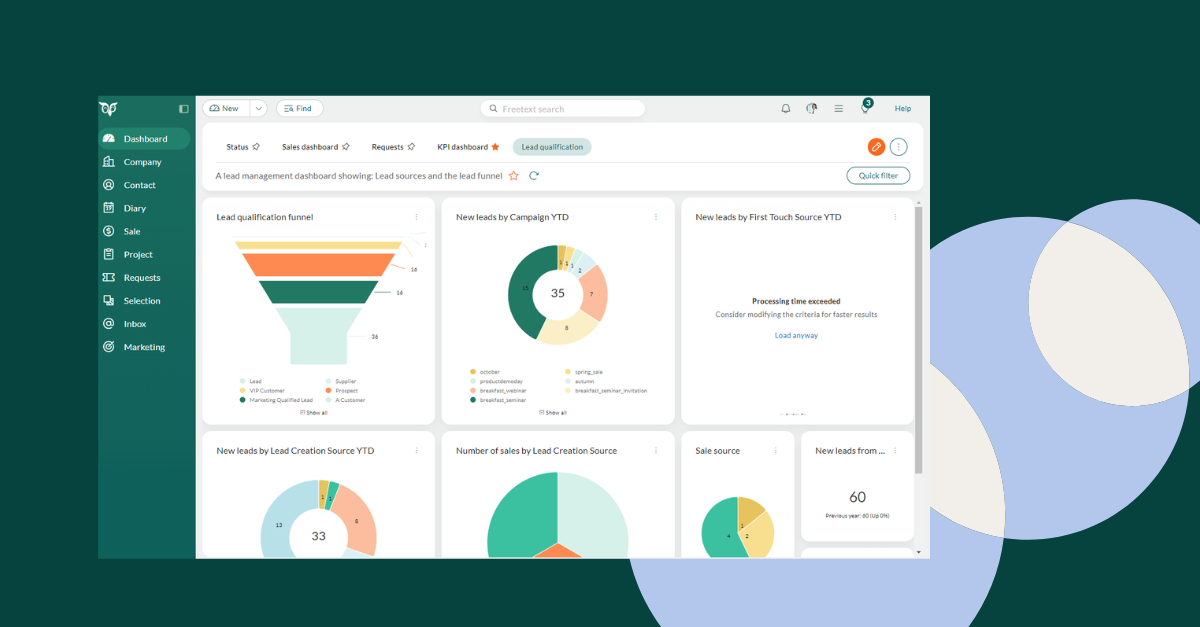Screen dimensions: 1200x627
Task: Open options menu for Lead qualification funnel tile
Action: (x=417, y=217)
